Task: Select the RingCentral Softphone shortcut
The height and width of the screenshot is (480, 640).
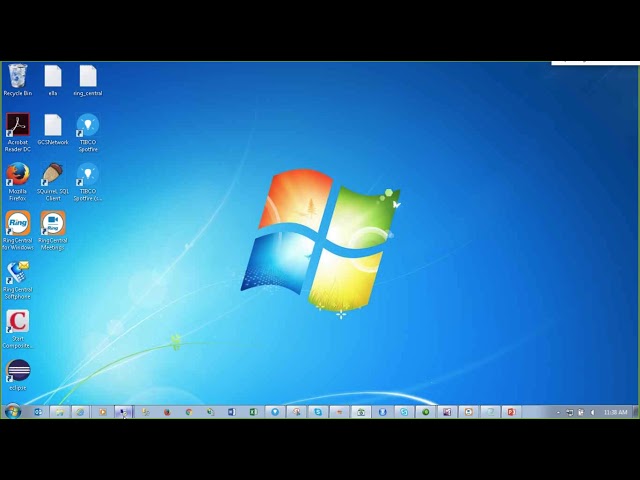Action: tap(18, 280)
